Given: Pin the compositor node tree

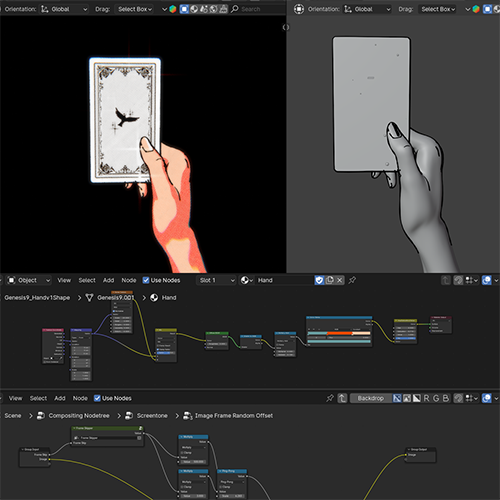Looking at the screenshot, I should coord(330,398).
